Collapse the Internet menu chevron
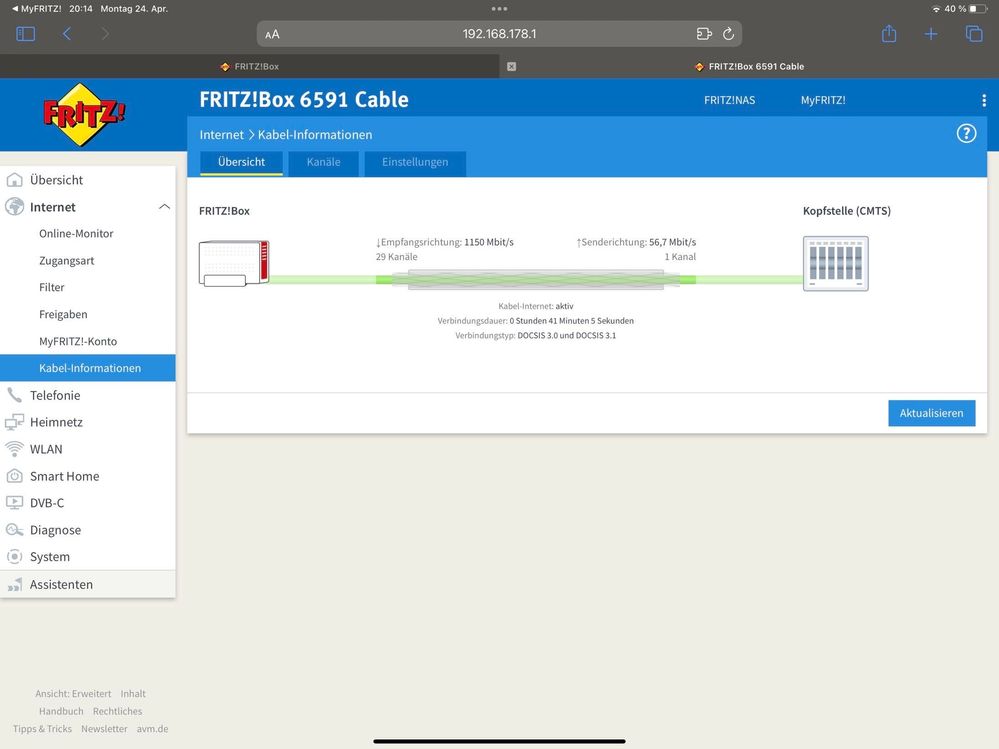This screenshot has width=999, height=749. click(x=164, y=206)
